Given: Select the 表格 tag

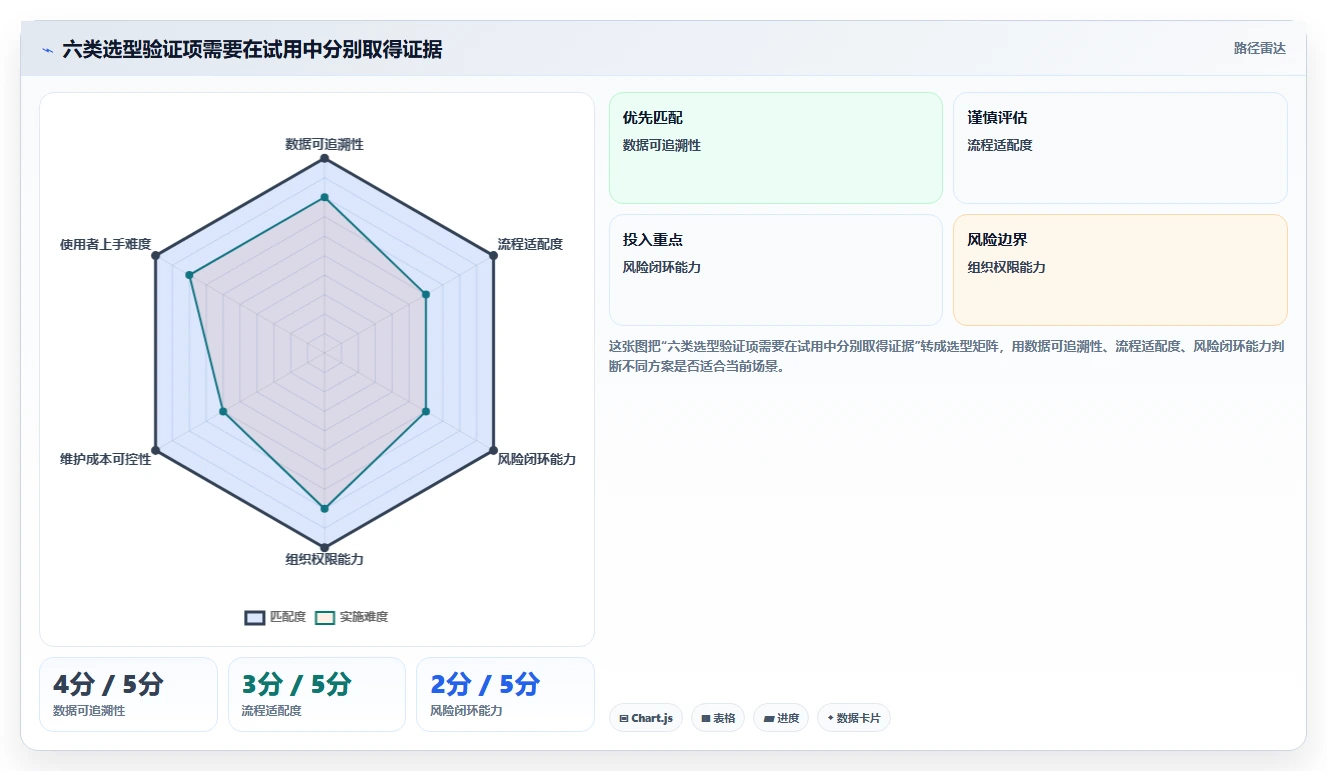Looking at the screenshot, I should click(718, 718).
